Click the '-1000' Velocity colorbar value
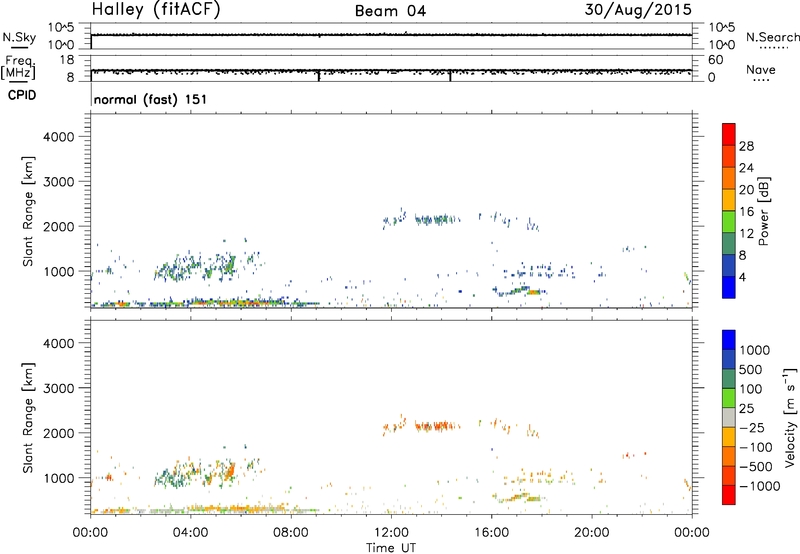The height and width of the screenshot is (554, 800). (760, 486)
